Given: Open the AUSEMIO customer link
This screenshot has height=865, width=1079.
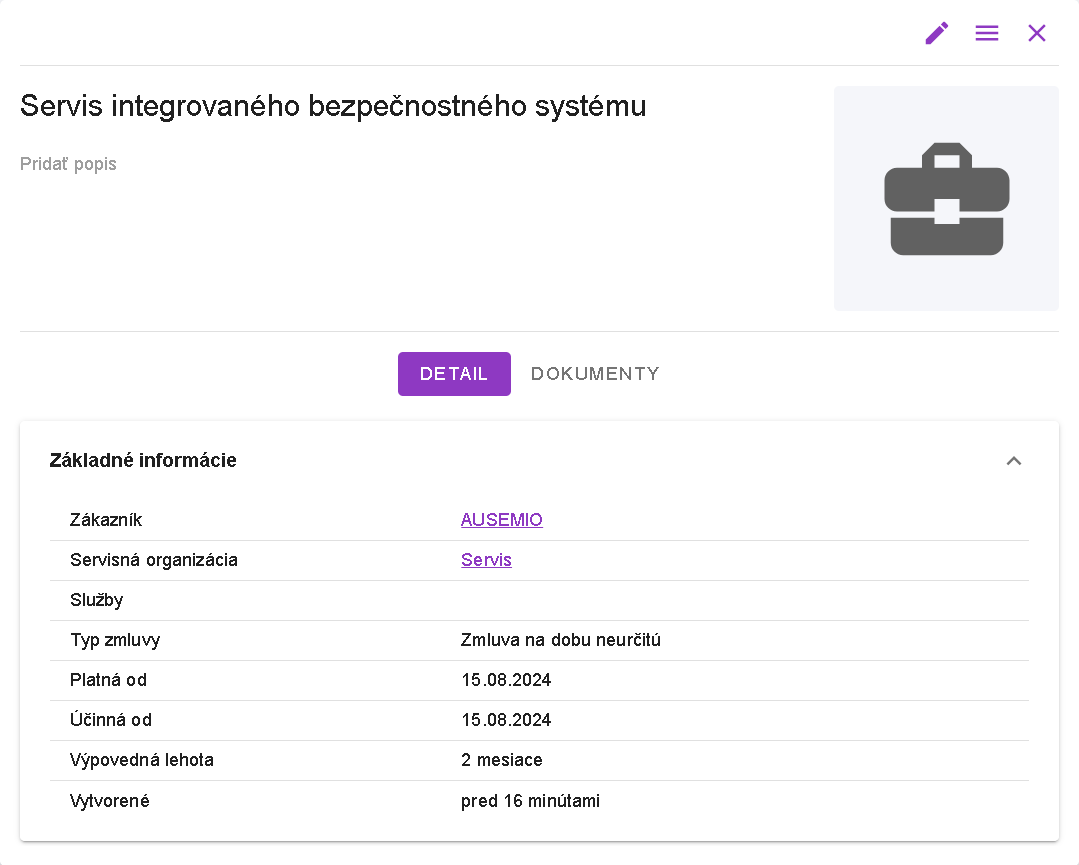Looking at the screenshot, I should pos(502,520).
